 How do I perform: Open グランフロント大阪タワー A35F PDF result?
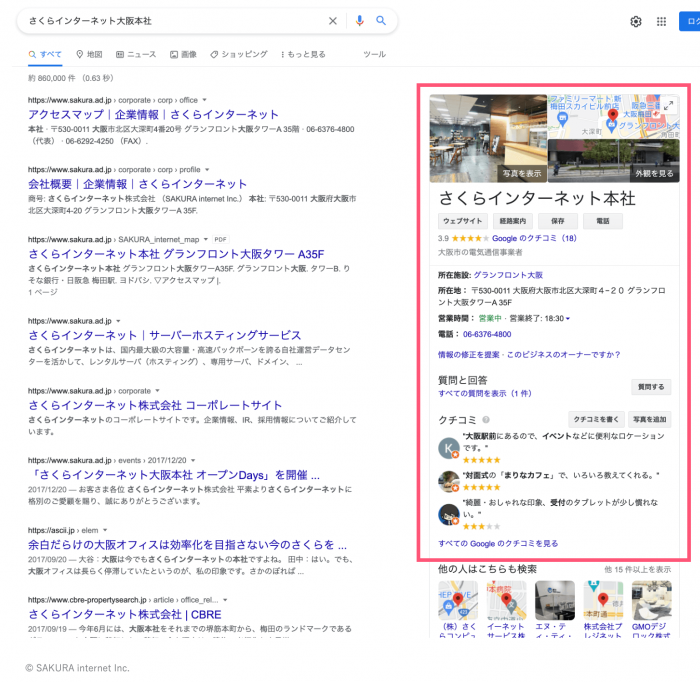(176, 254)
